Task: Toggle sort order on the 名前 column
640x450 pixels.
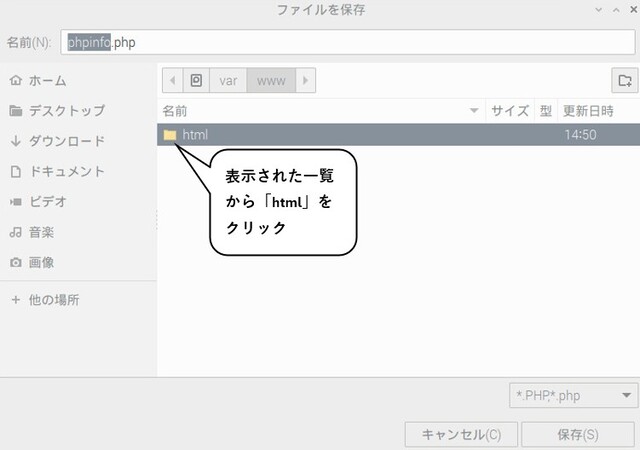Action: tap(321, 111)
